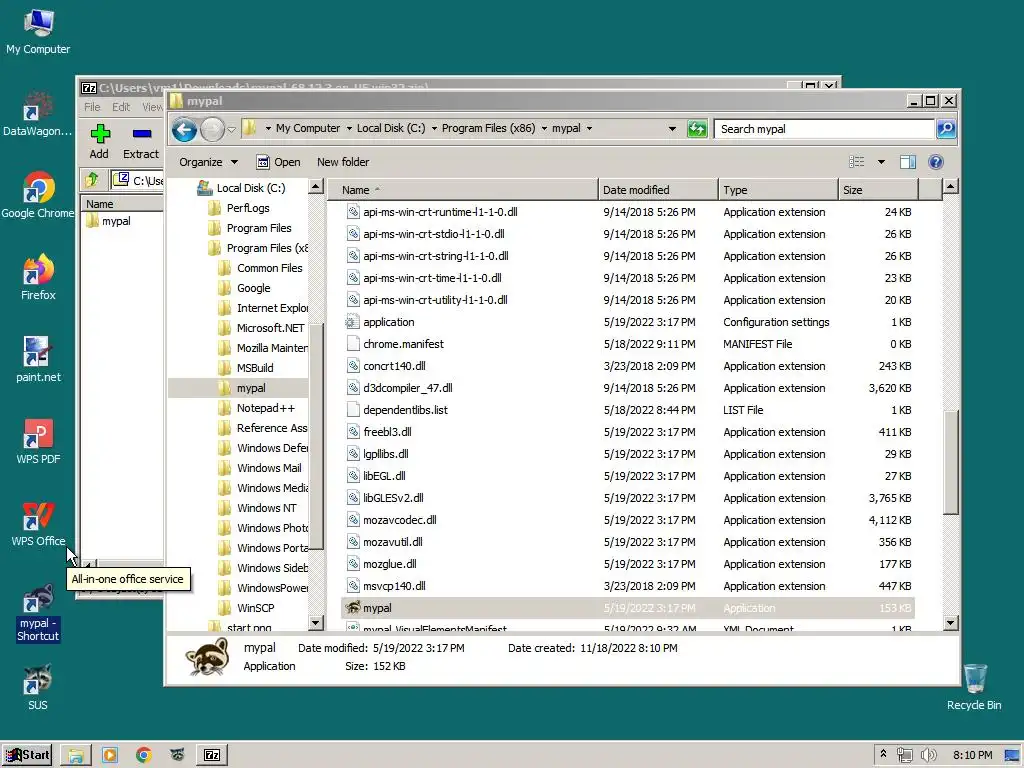
Task: Click the Chrome taskbar icon
Action: (144, 755)
